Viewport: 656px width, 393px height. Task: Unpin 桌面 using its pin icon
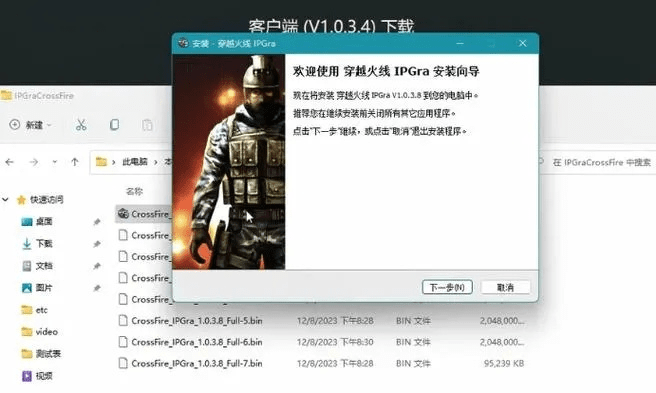click(x=97, y=221)
